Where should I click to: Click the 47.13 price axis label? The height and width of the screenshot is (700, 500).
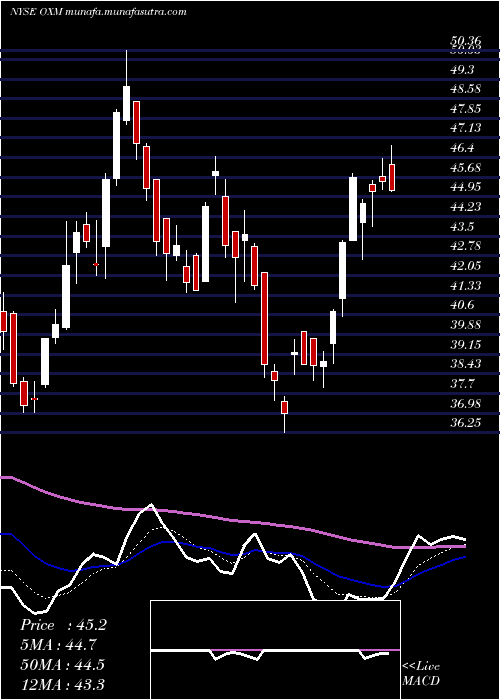tap(466, 129)
